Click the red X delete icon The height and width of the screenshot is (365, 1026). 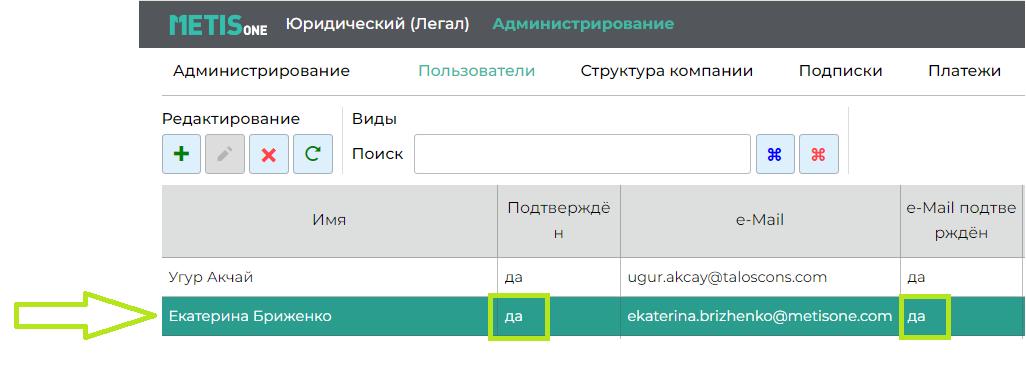[x=269, y=154]
